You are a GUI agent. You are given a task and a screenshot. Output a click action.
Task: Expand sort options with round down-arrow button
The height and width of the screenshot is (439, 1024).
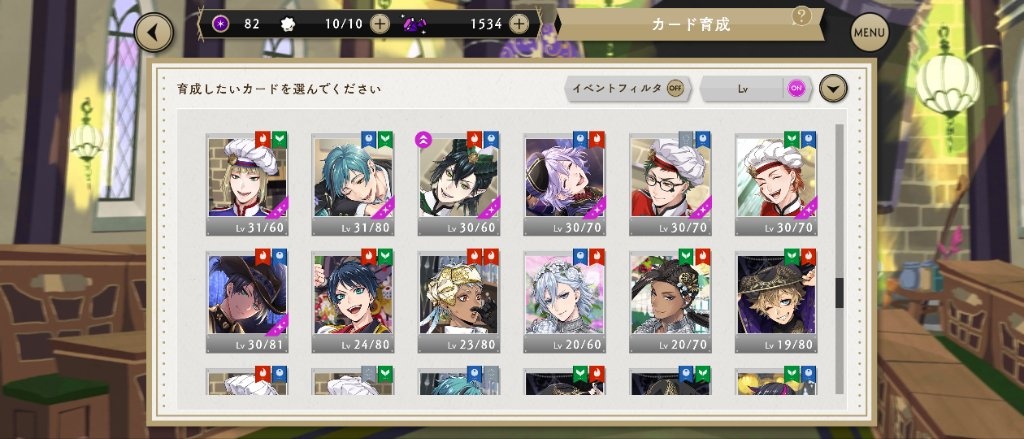[x=833, y=88]
